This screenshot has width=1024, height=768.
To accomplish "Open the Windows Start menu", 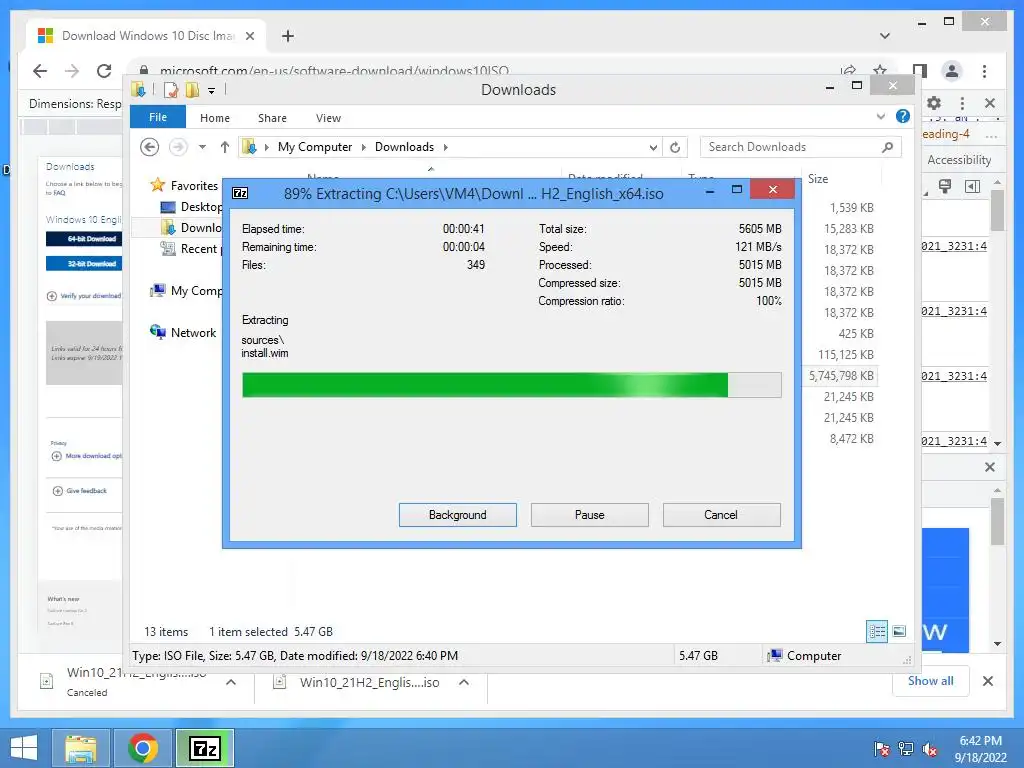I will point(24,748).
